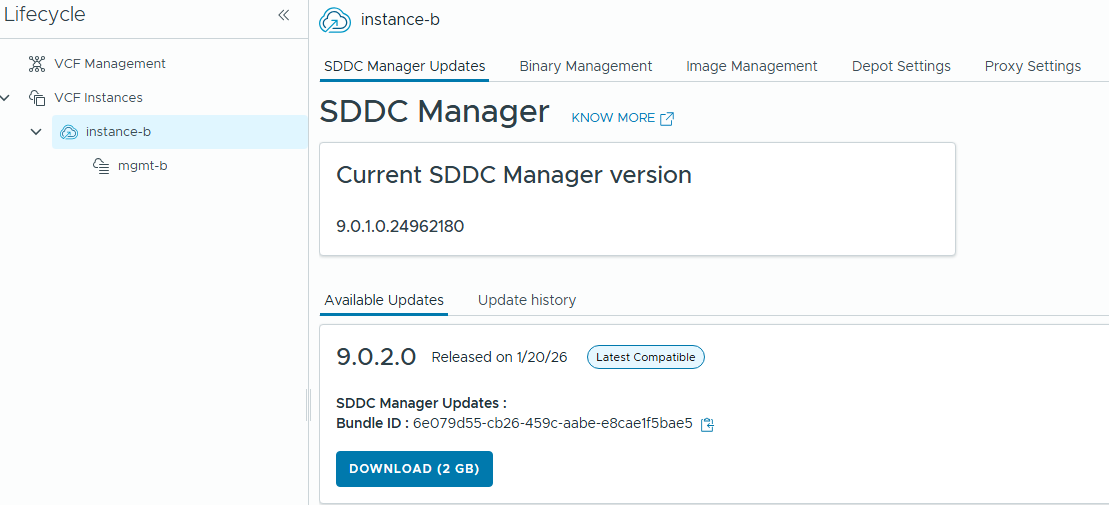Viewport: 1109px width, 505px height.
Task: Collapse the Lifecycle side panel
Action: [x=283, y=15]
